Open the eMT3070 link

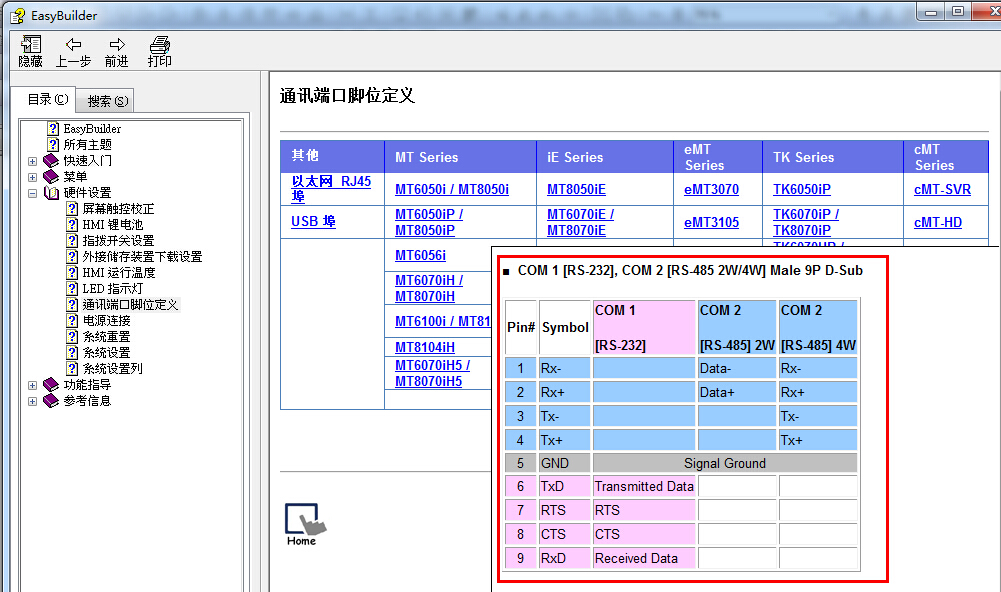point(711,189)
